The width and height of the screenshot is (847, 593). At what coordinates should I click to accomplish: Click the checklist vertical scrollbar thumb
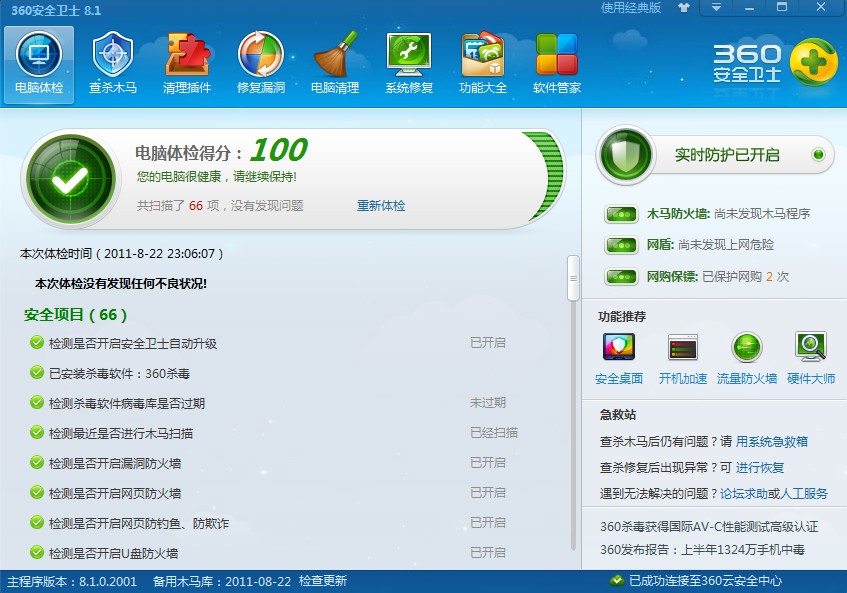[573, 278]
